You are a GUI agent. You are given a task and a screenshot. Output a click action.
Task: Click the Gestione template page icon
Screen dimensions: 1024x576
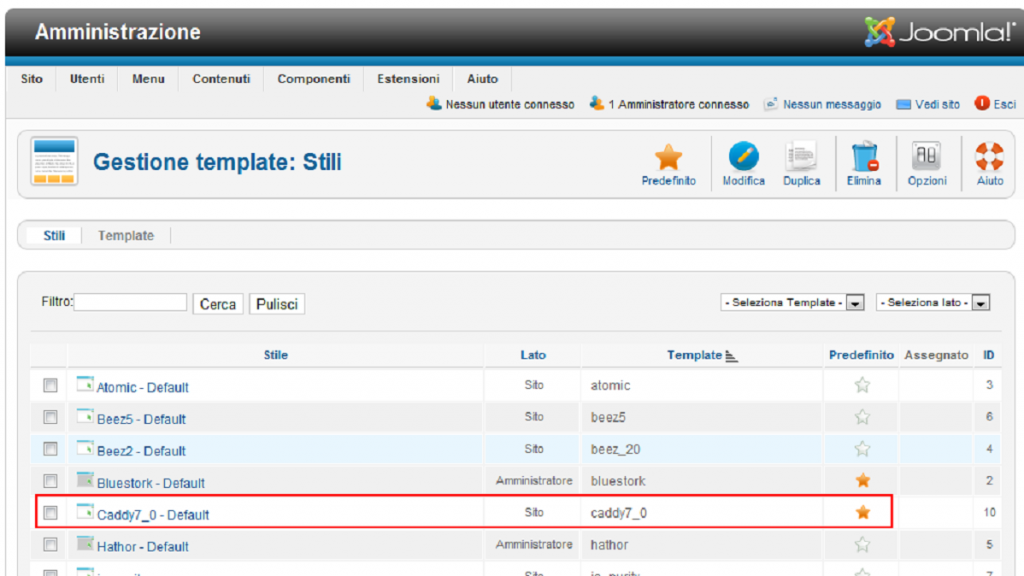54,161
